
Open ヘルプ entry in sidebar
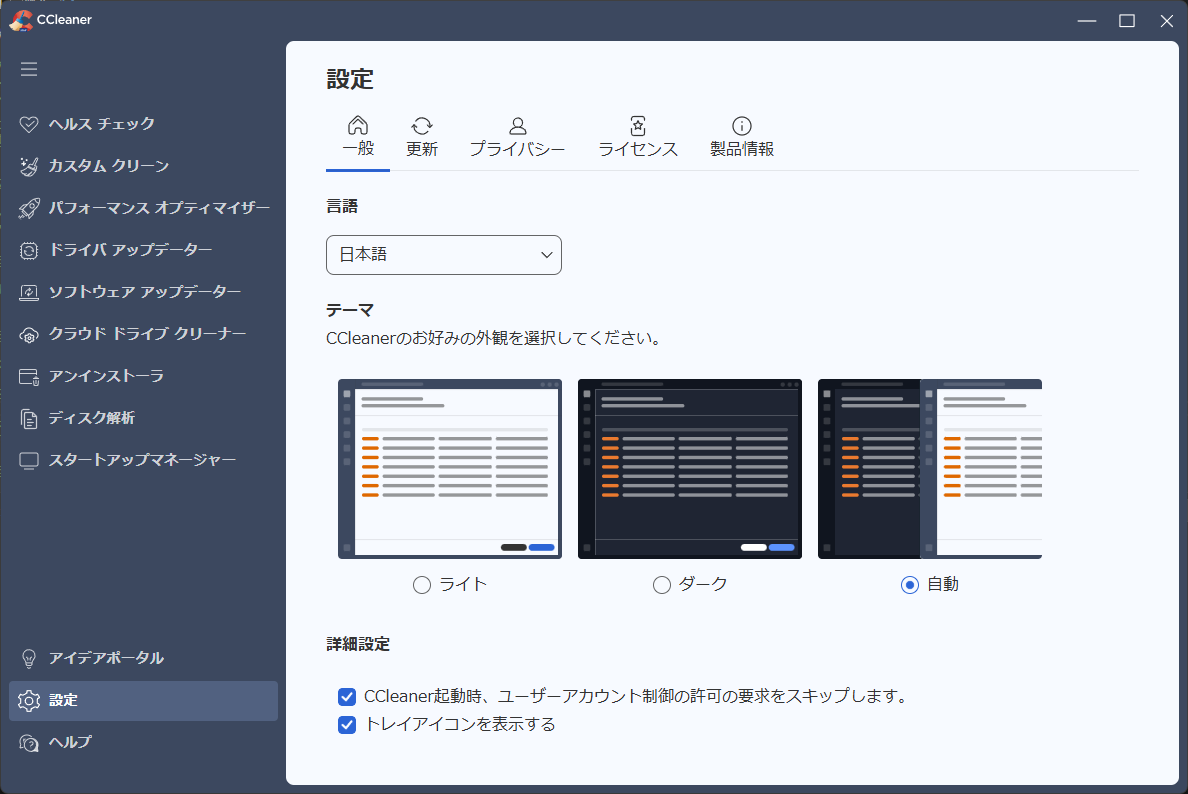(x=70, y=742)
